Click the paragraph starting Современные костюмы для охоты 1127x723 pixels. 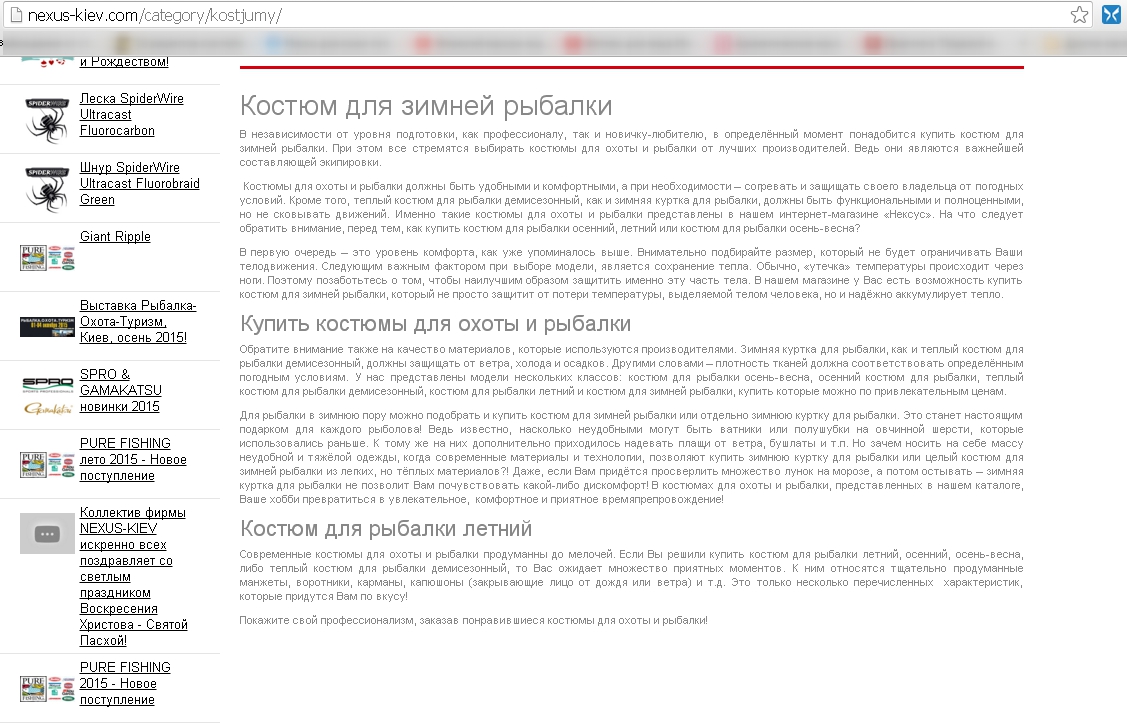631,575
